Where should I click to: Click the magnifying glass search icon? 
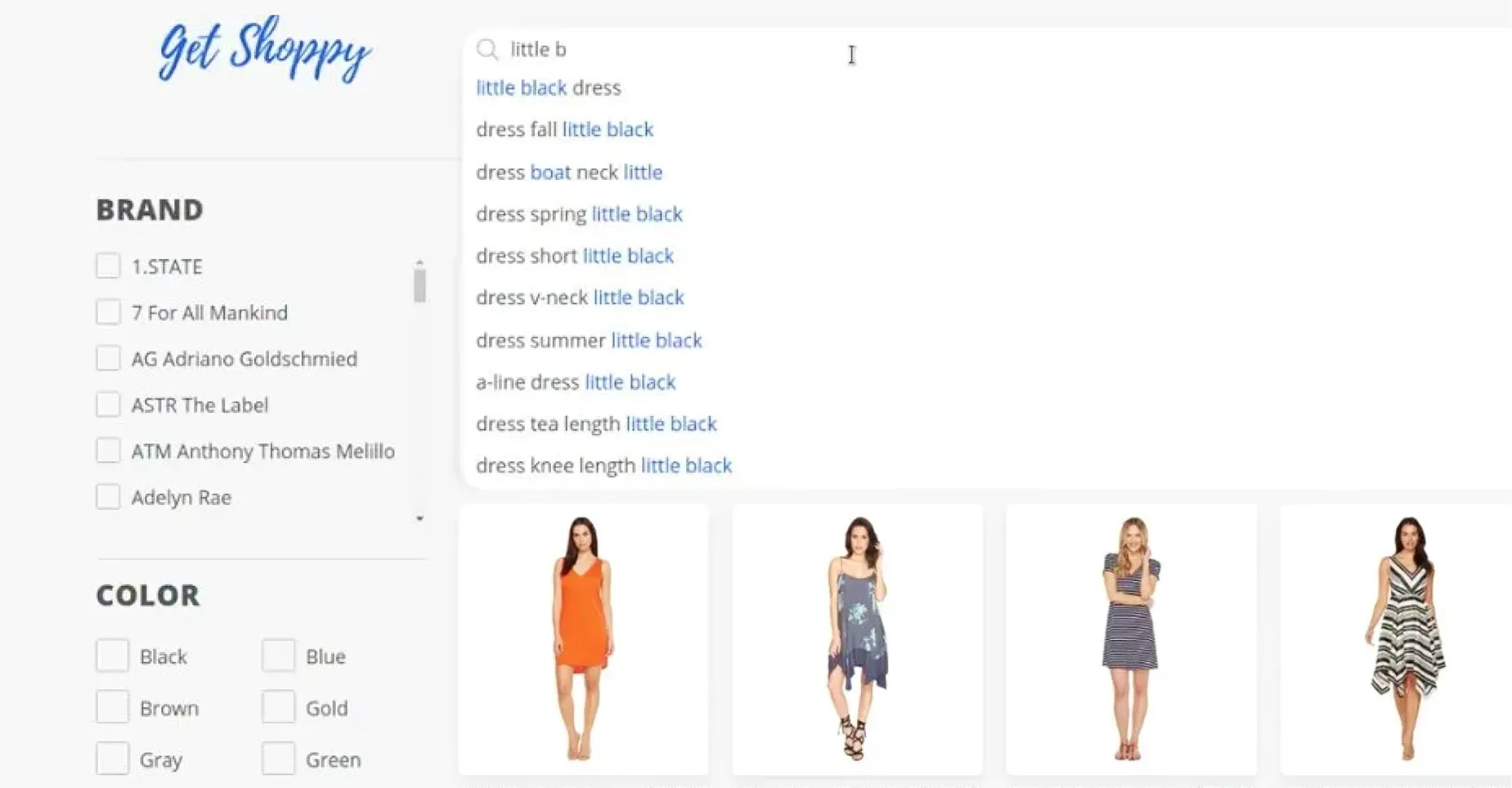pyautogui.click(x=488, y=49)
